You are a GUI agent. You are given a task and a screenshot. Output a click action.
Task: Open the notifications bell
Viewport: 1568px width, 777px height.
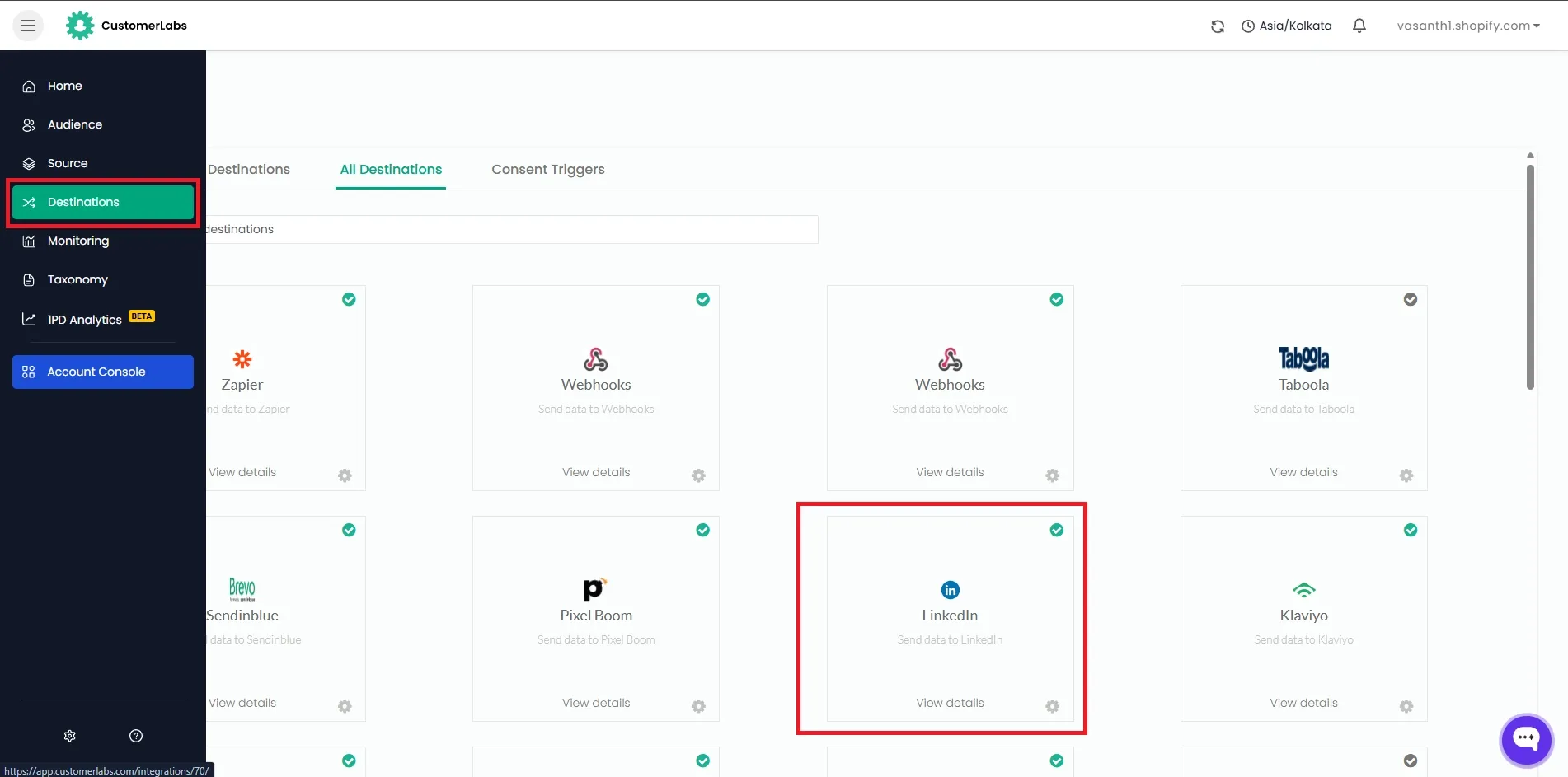1359,26
